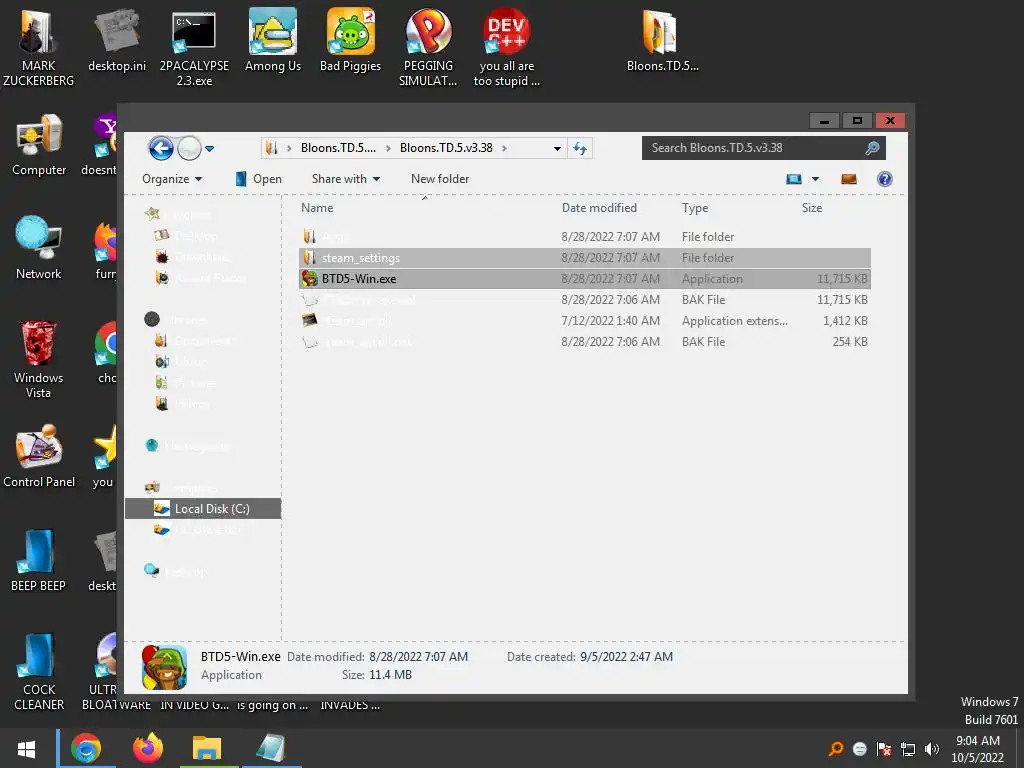Select the desktop.ini file at top of desktop
1024x768 pixels.
117,40
